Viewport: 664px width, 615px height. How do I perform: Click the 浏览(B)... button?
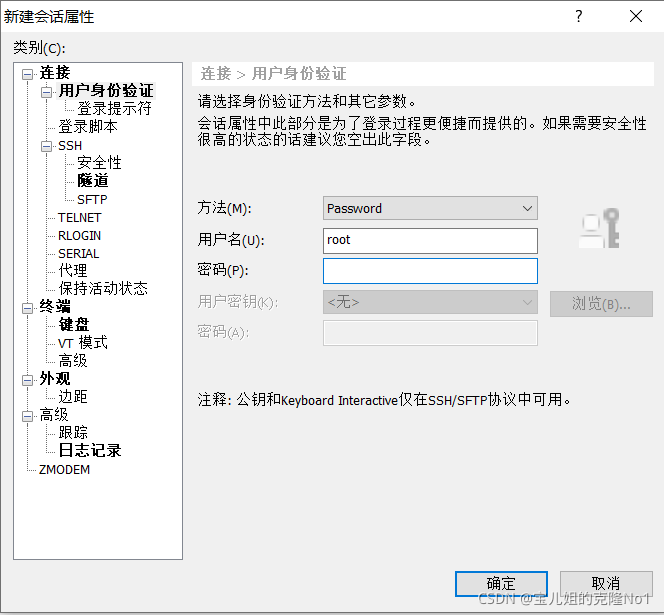click(x=601, y=304)
